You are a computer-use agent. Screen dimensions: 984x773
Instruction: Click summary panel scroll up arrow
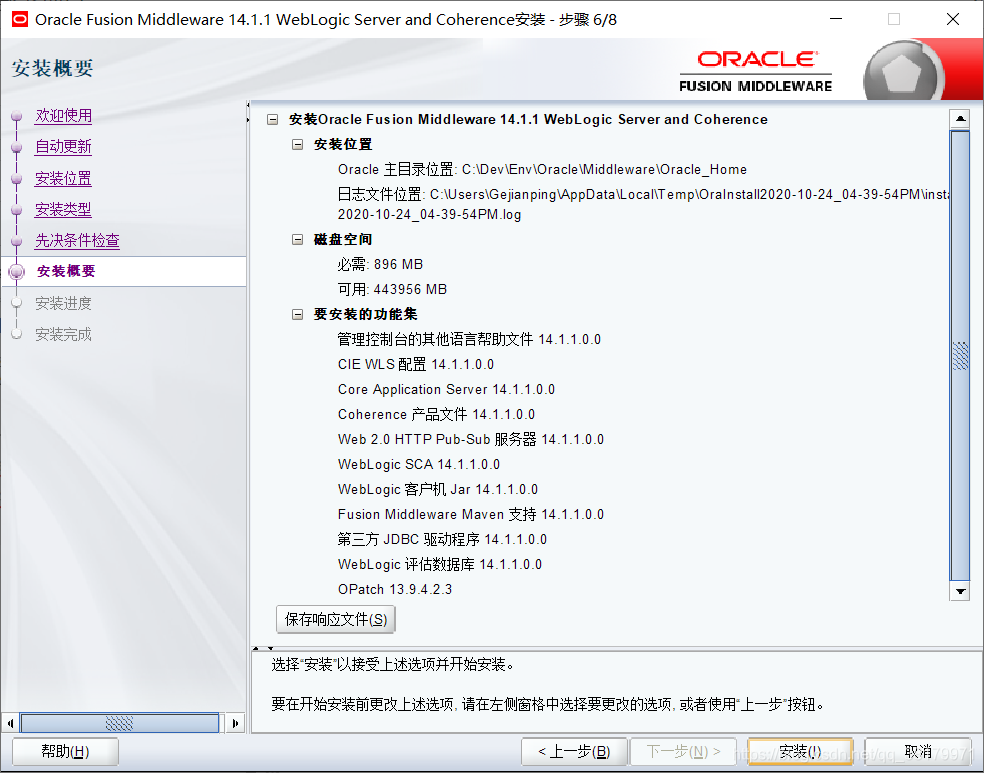click(x=960, y=119)
